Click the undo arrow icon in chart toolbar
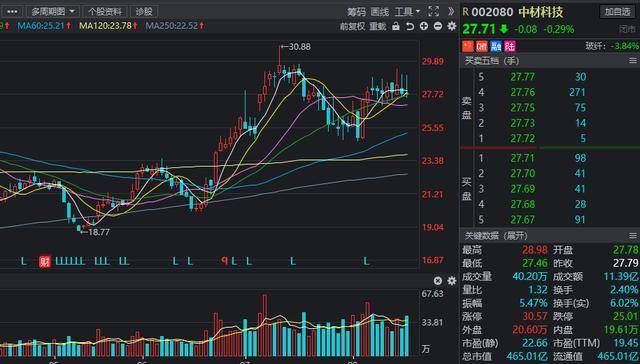This screenshot has width=640, height=364. point(410,27)
